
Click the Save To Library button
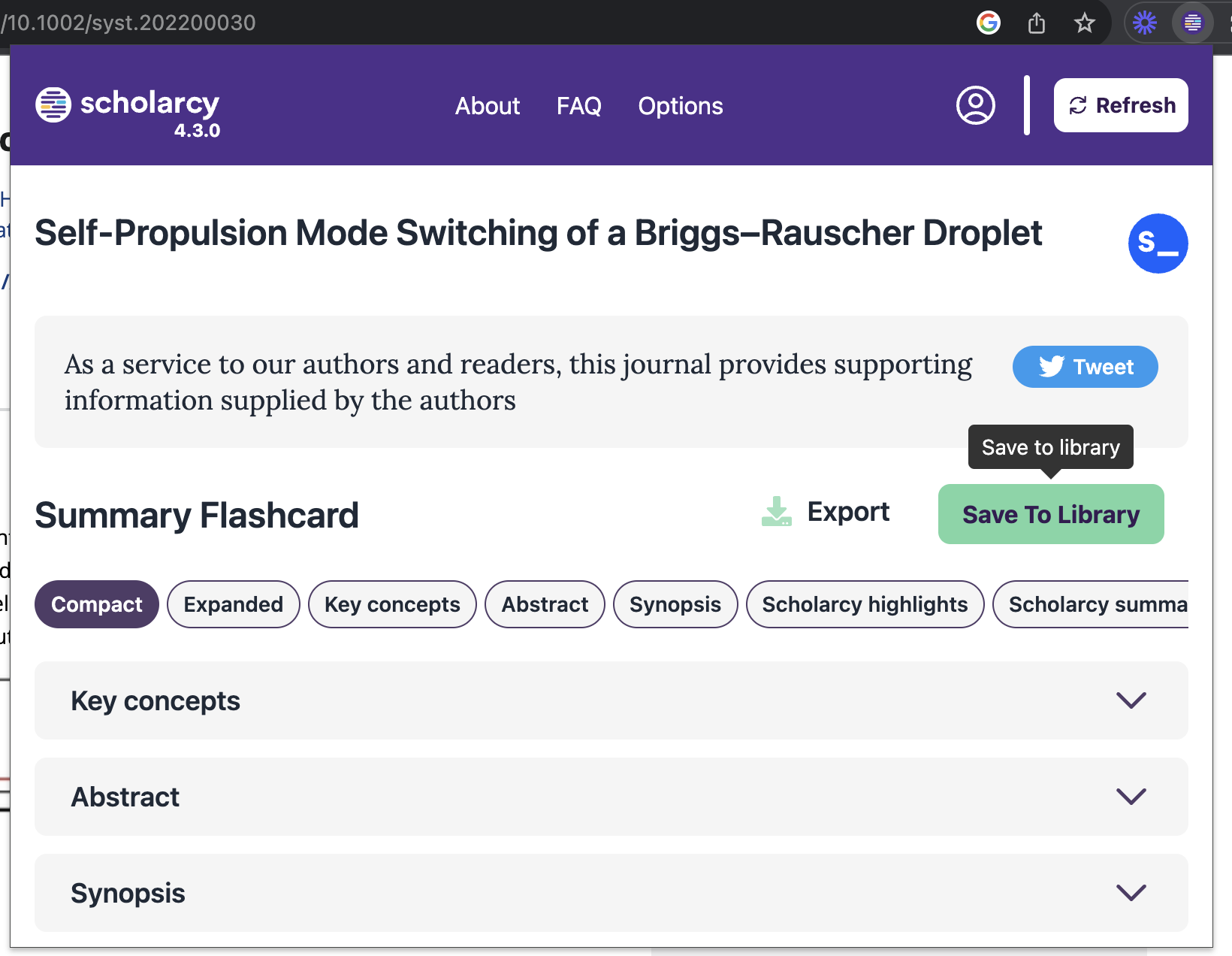(1050, 514)
